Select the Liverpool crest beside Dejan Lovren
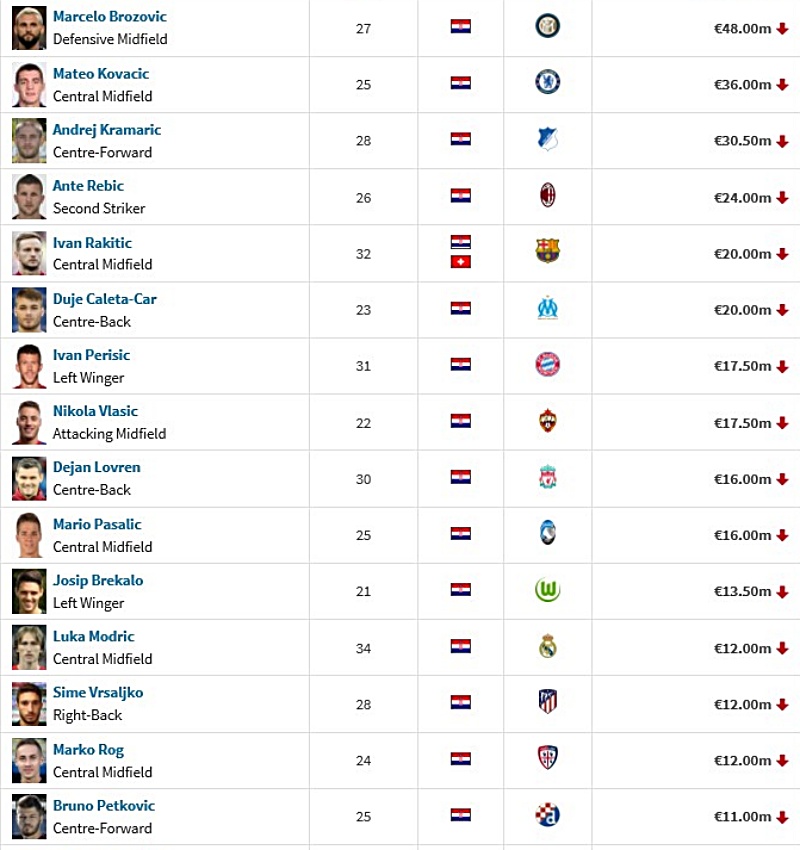 (547, 477)
